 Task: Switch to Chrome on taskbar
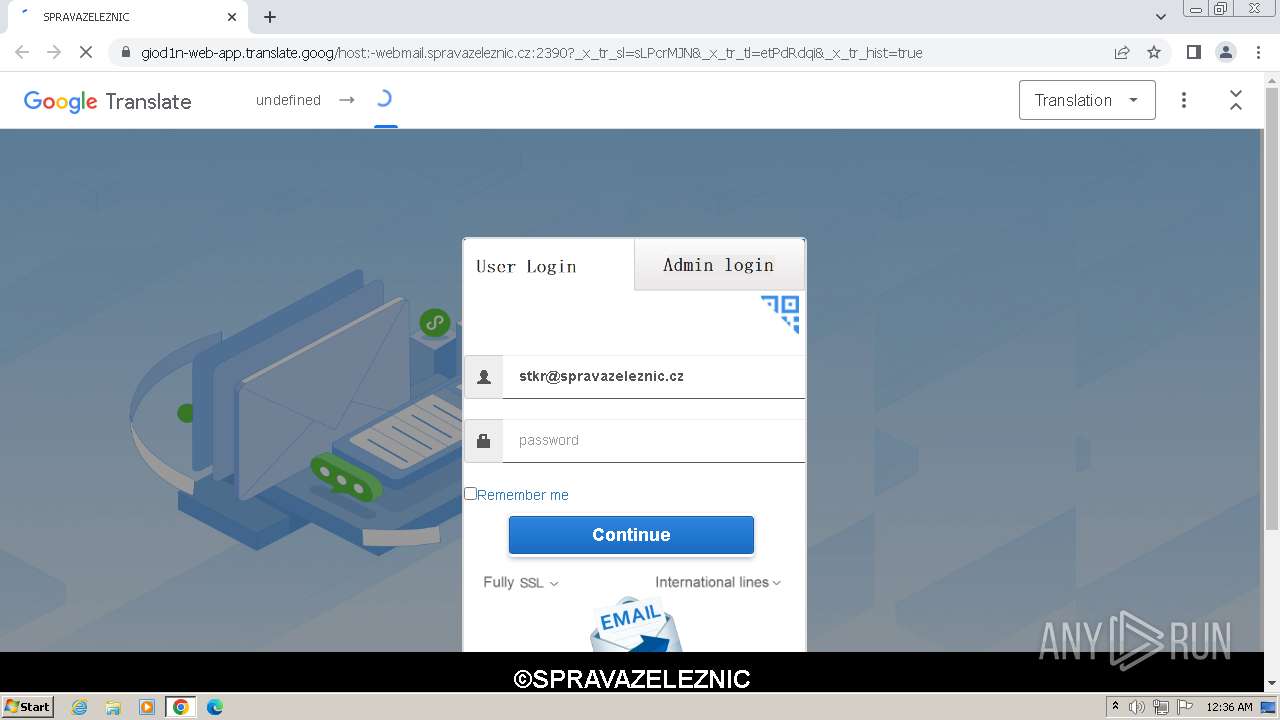(x=181, y=707)
